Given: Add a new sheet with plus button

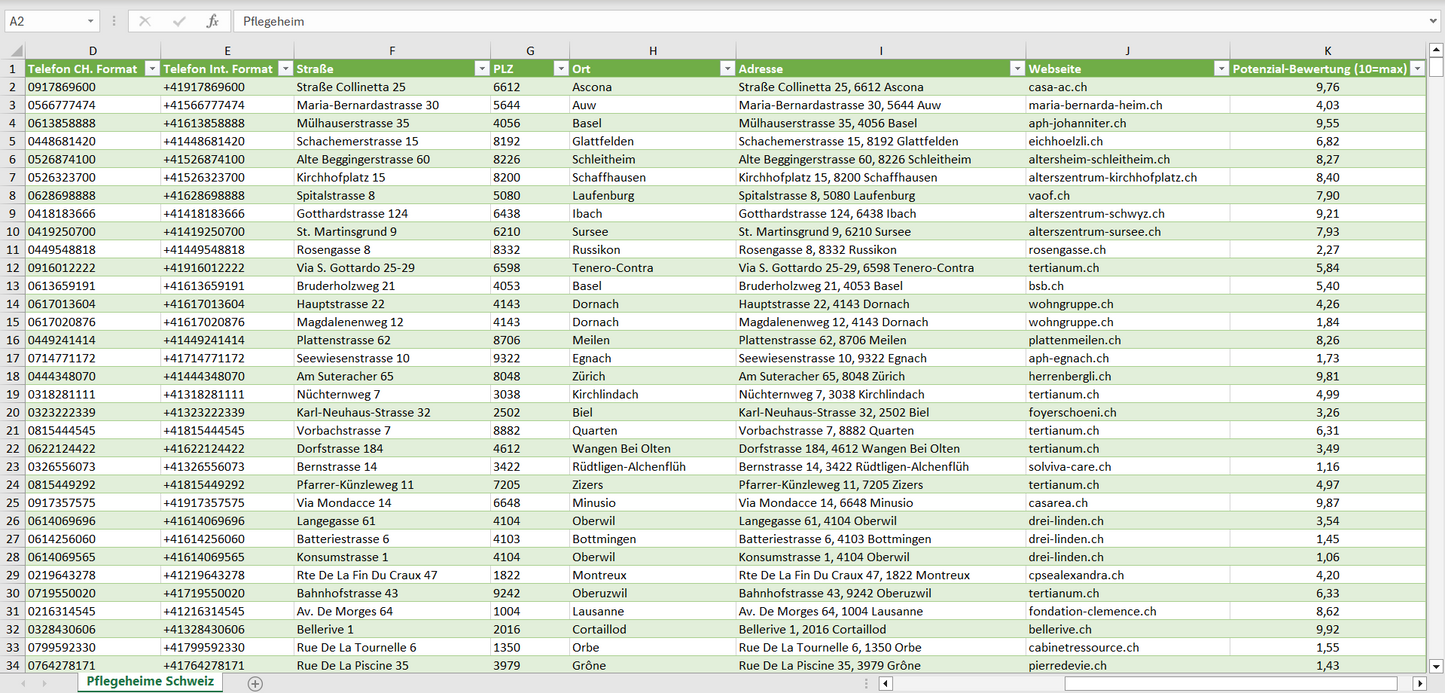Looking at the screenshot, I should click(x=255, y=683).
